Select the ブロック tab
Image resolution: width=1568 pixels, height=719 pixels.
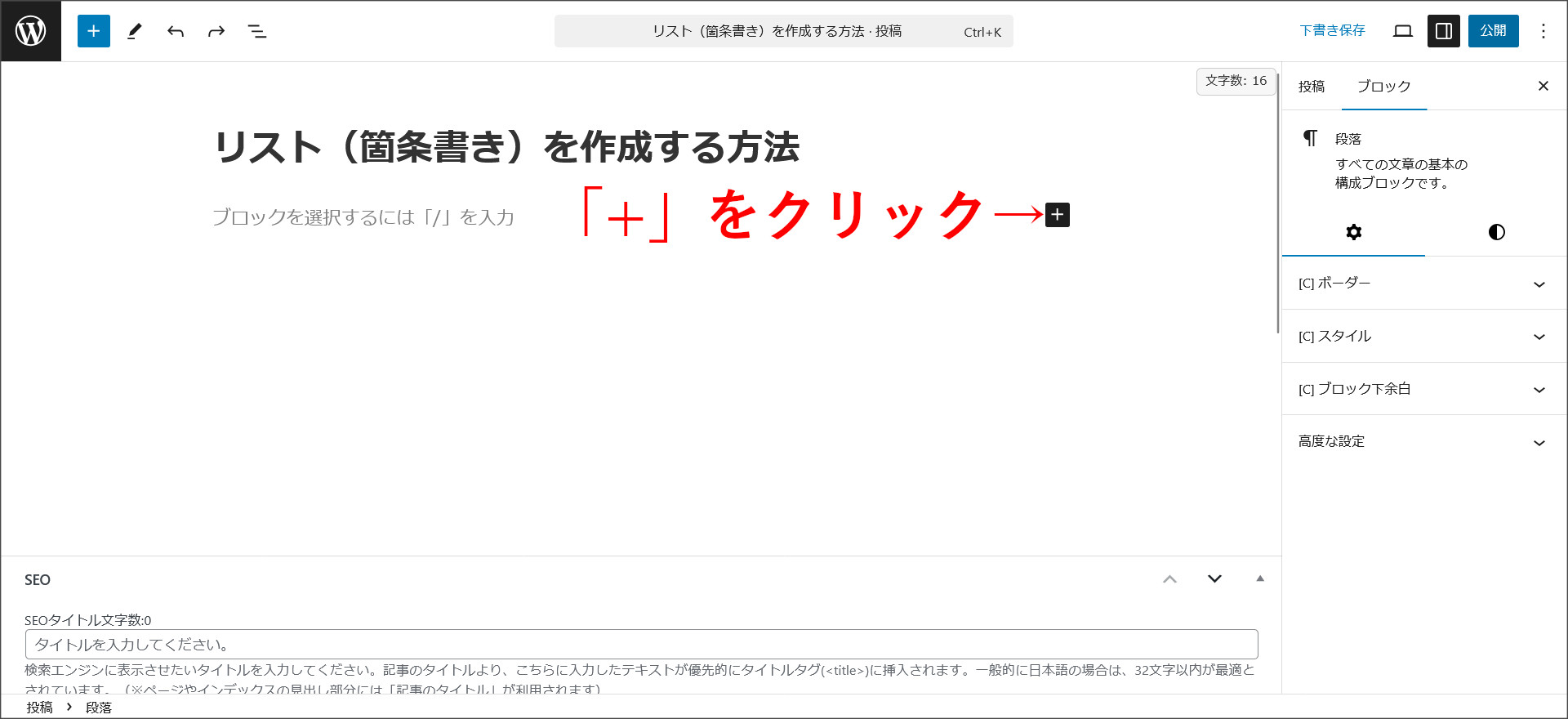click(1383, 87)
